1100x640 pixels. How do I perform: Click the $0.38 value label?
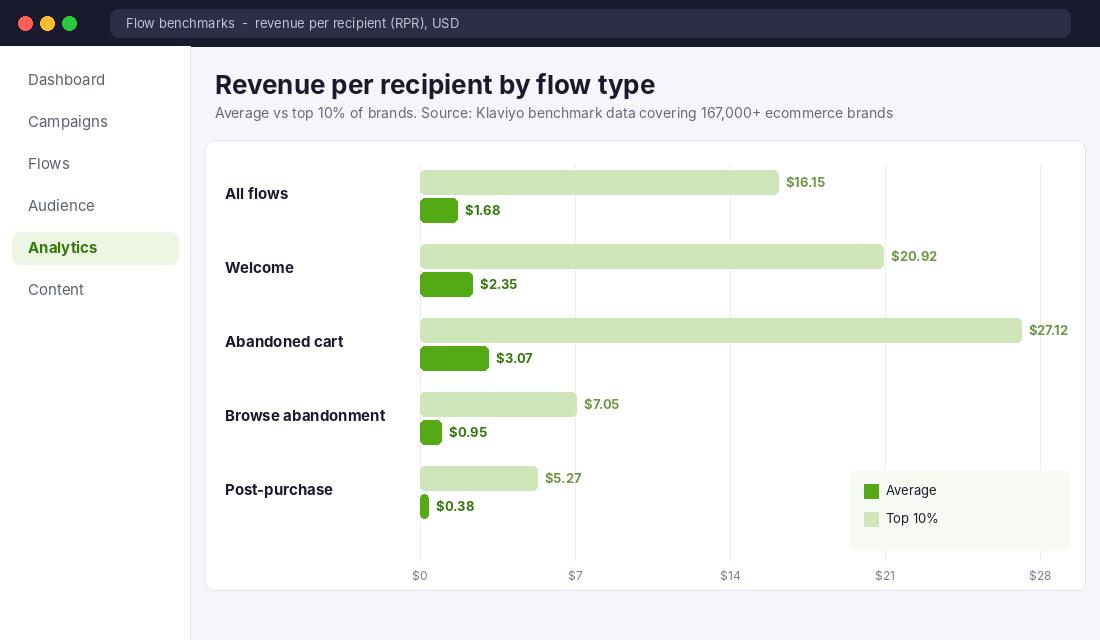pyautogui.click(x=455, y=507)
